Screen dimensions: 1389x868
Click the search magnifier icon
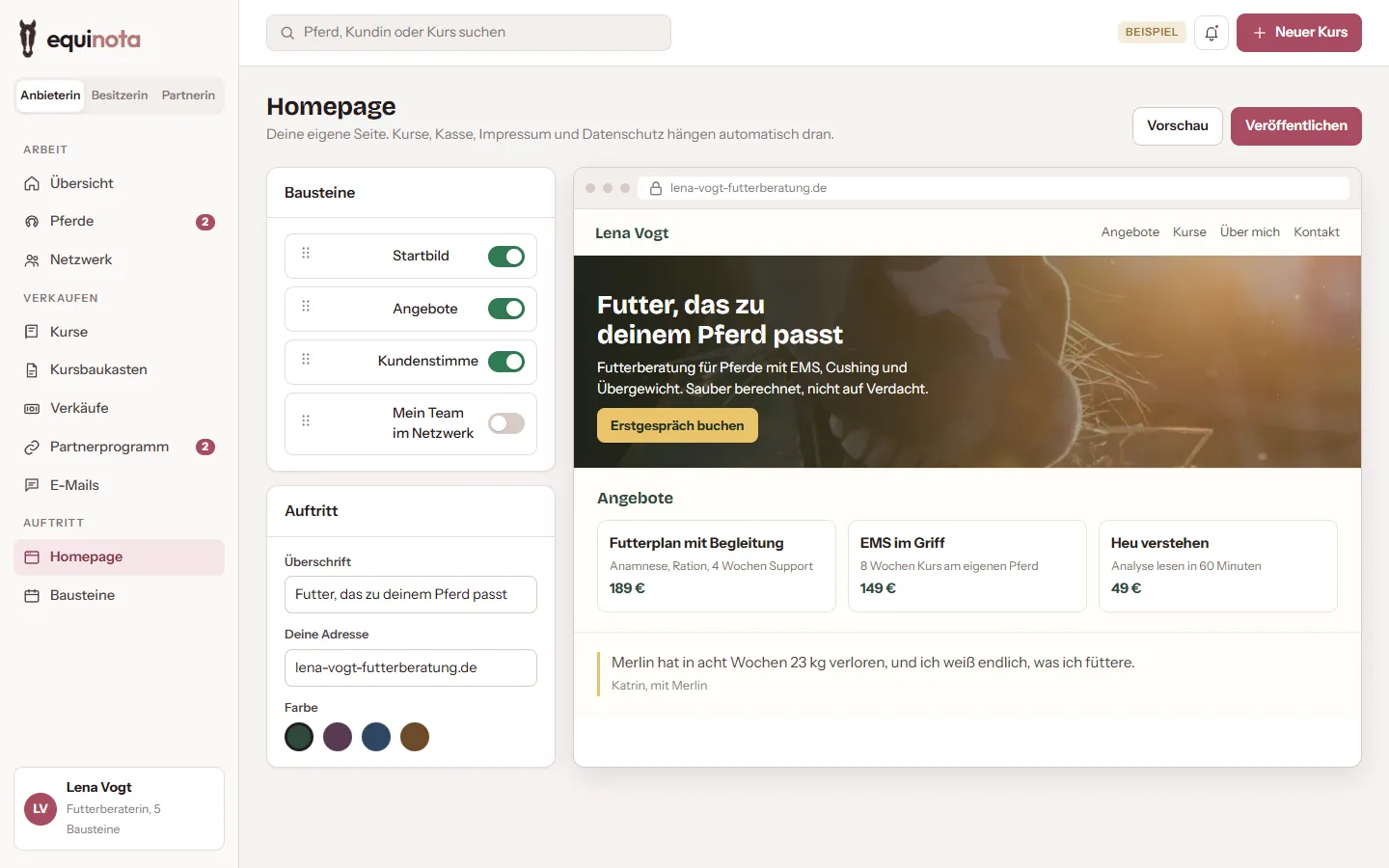tap(287, 33)
